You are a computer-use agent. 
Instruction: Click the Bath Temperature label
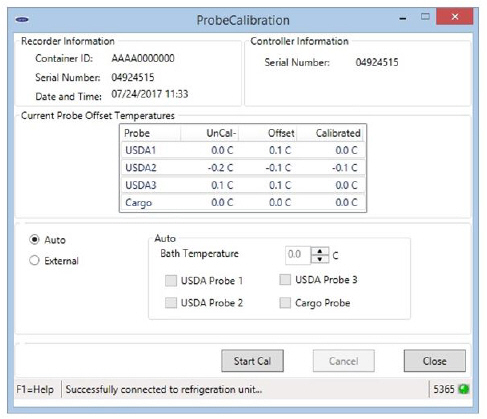click(x=199, y=254)
